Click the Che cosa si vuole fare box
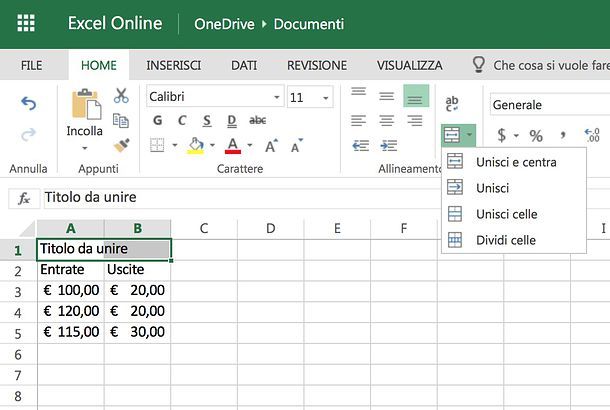This screenshot has width=610, height=410. point(541,65)
